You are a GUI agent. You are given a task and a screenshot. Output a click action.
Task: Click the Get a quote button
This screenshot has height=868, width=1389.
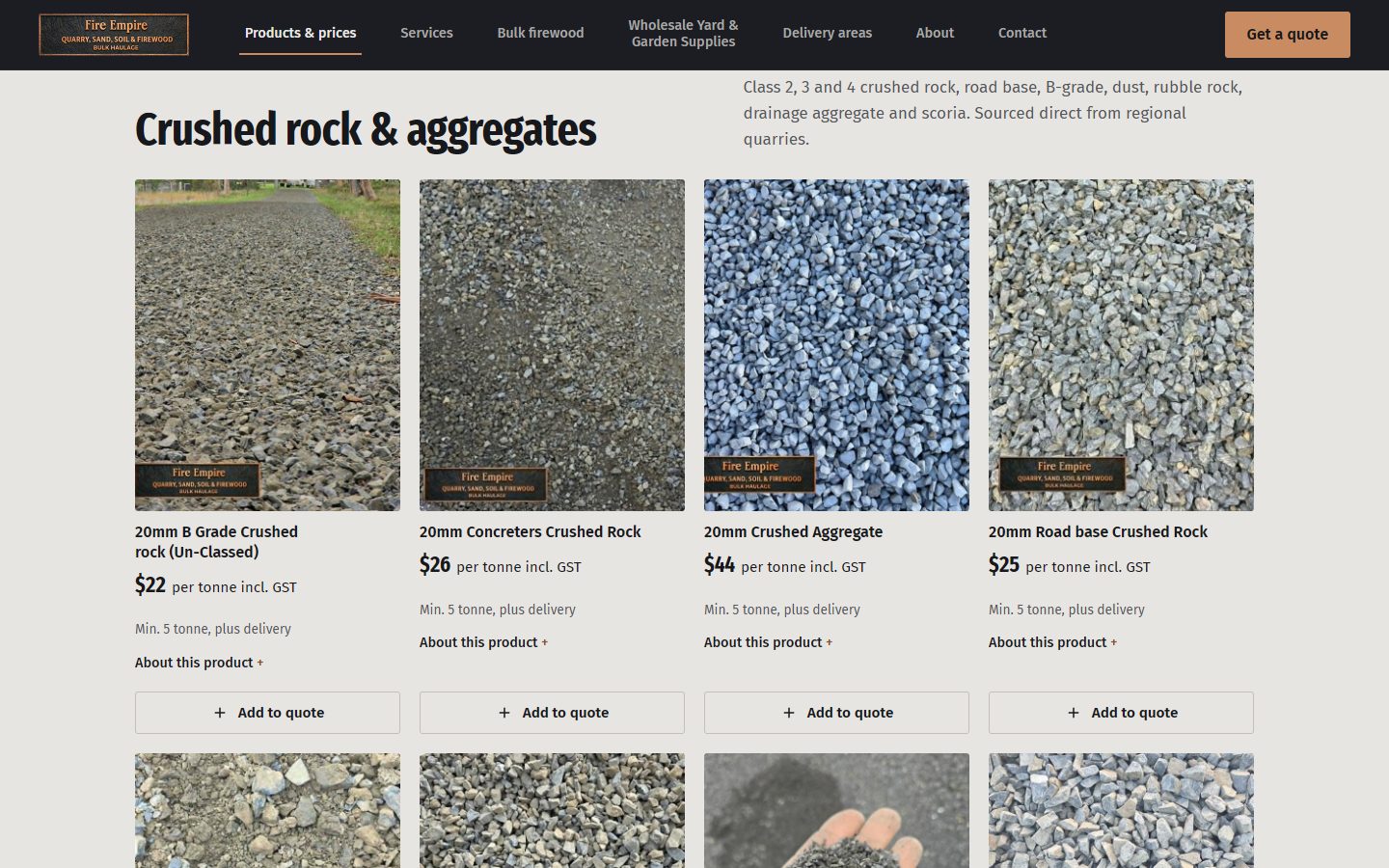pyautogui.click(x=1287, y=35)
